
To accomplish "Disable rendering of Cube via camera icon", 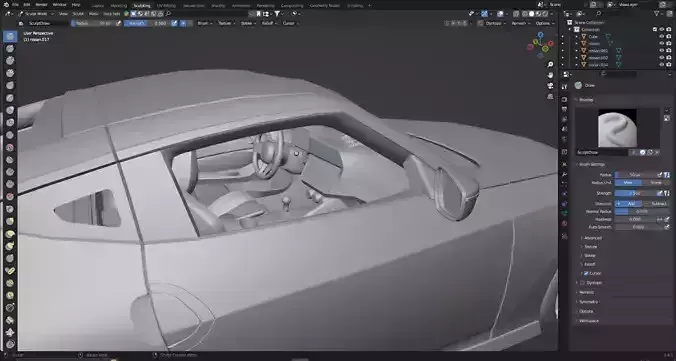I will click(x=669, y=37).
